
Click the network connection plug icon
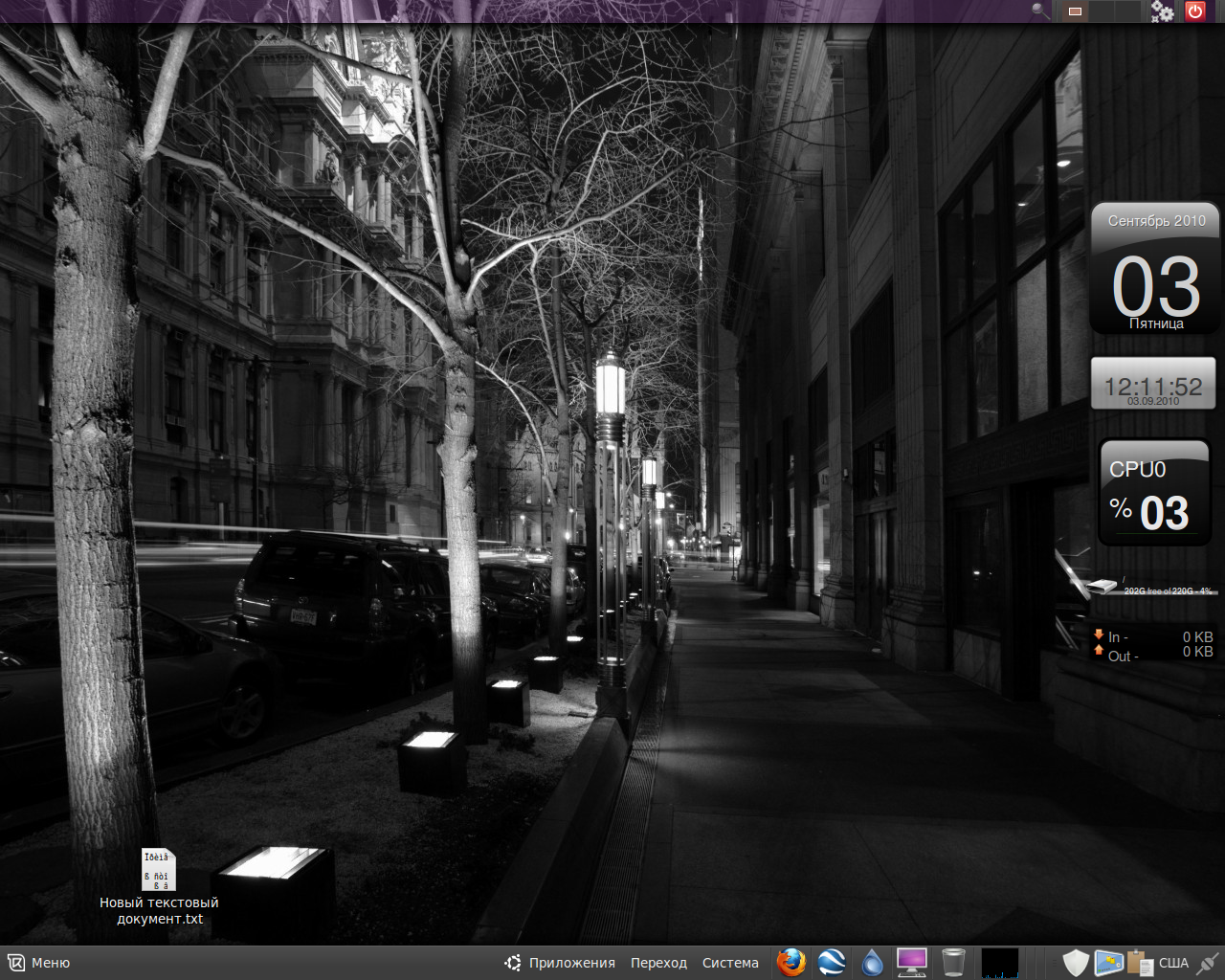pyautogui.click(x=1208, y=963)
